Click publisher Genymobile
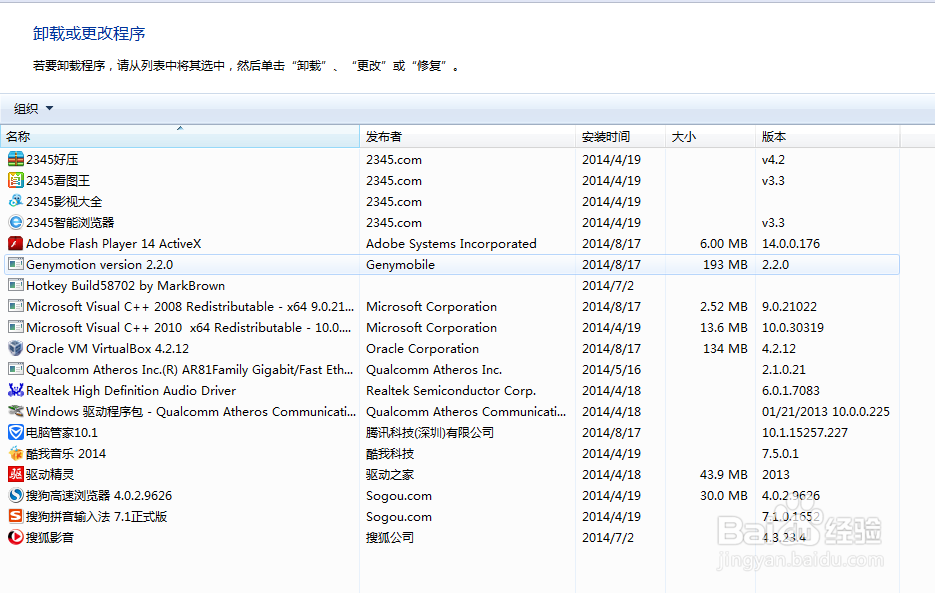Screen dimensions: 935x593 click(x=400, y=265)
